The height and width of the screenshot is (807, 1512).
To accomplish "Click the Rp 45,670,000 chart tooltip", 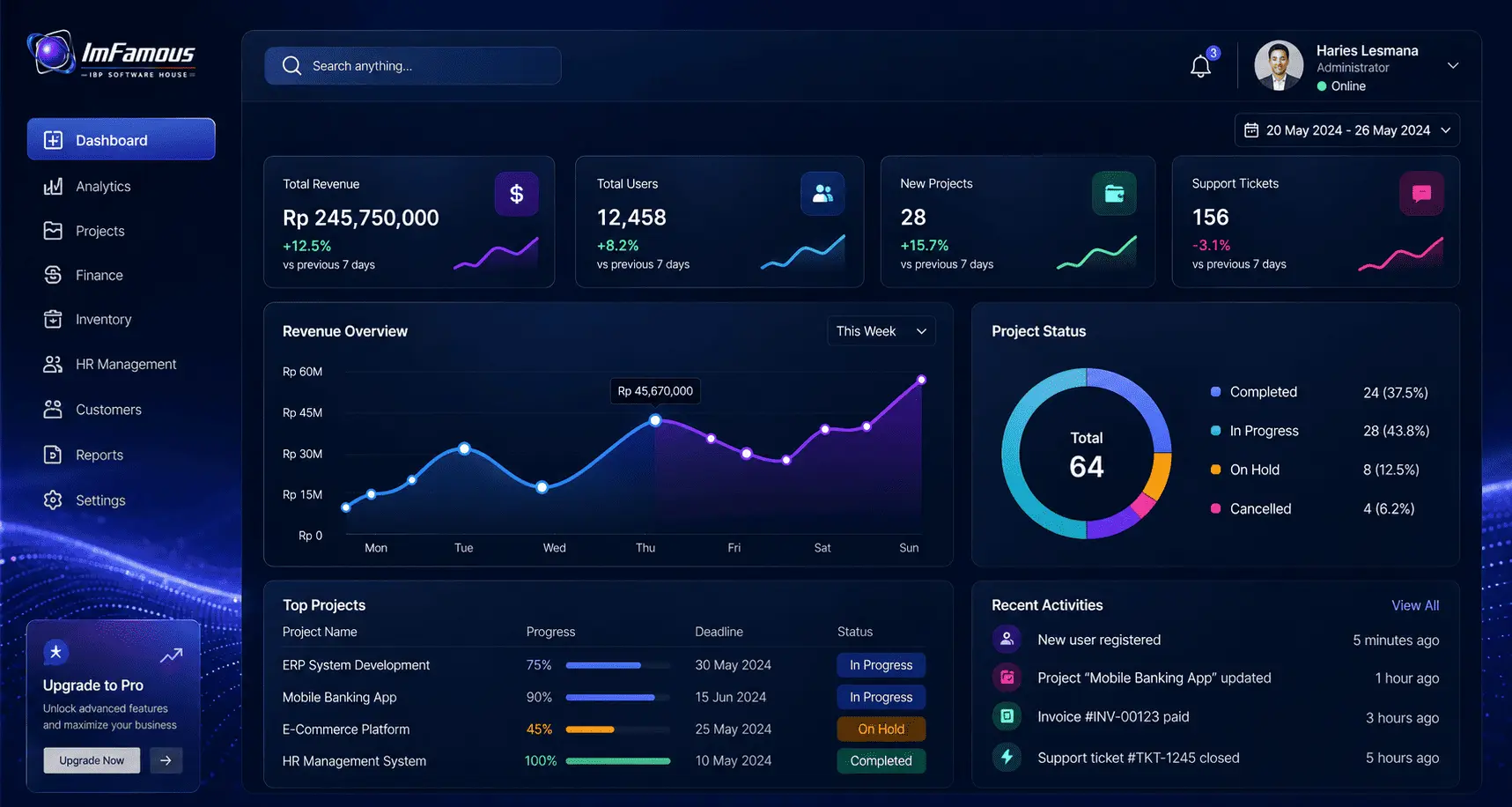I will click(x=655, y=391).
